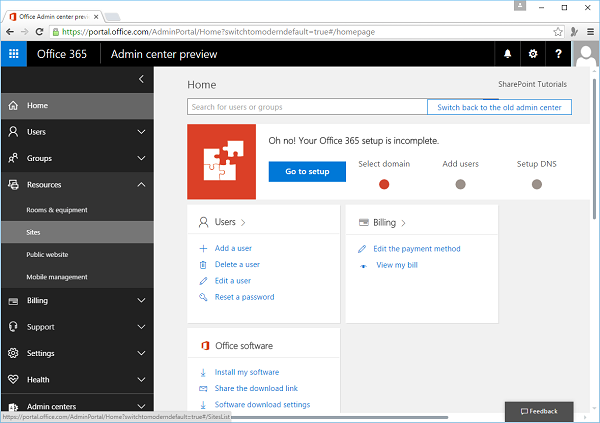Reload the page with the refresh button

tap(39, 32)
